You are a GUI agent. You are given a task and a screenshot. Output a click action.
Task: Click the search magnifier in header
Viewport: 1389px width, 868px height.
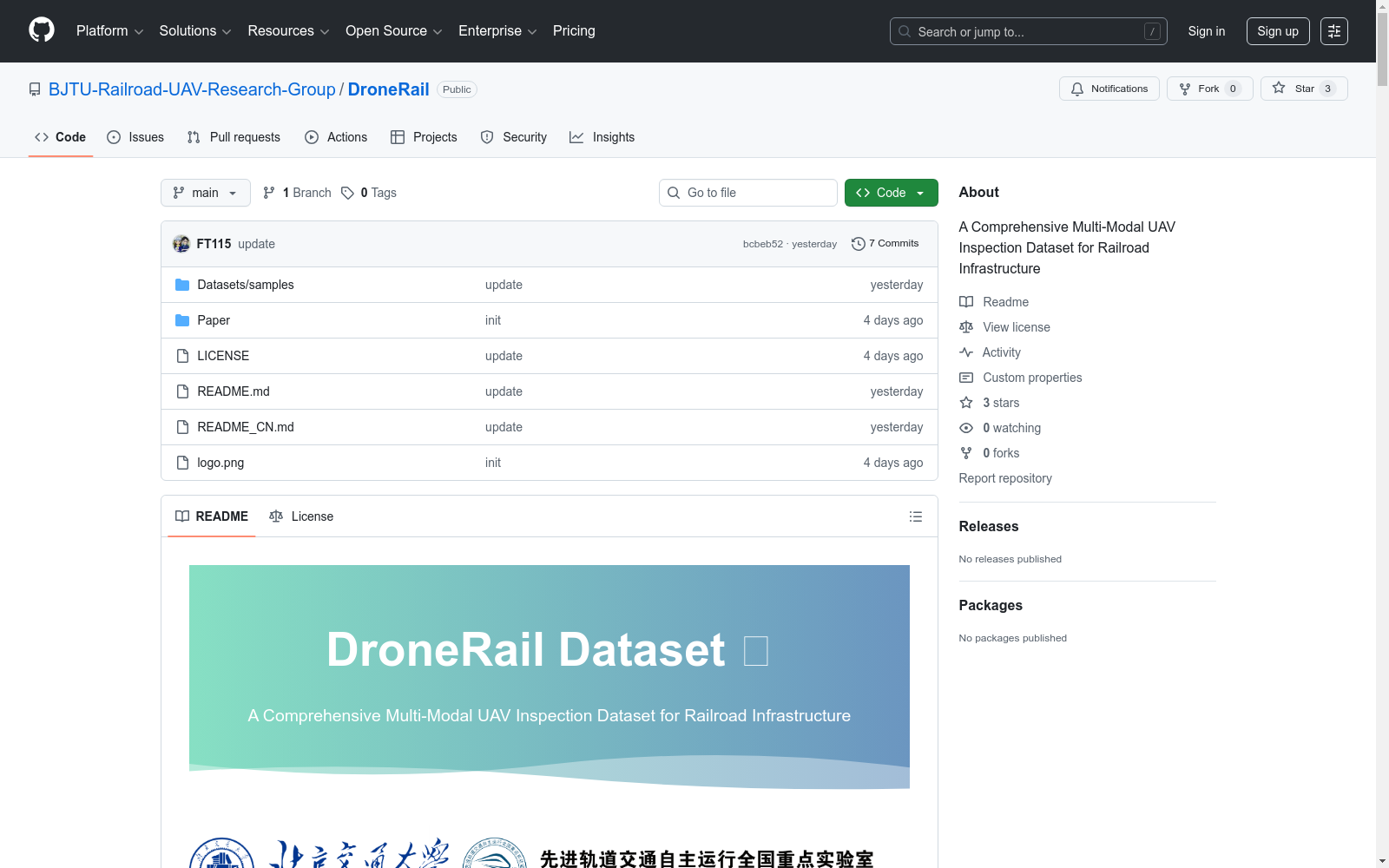coord(905,31)
